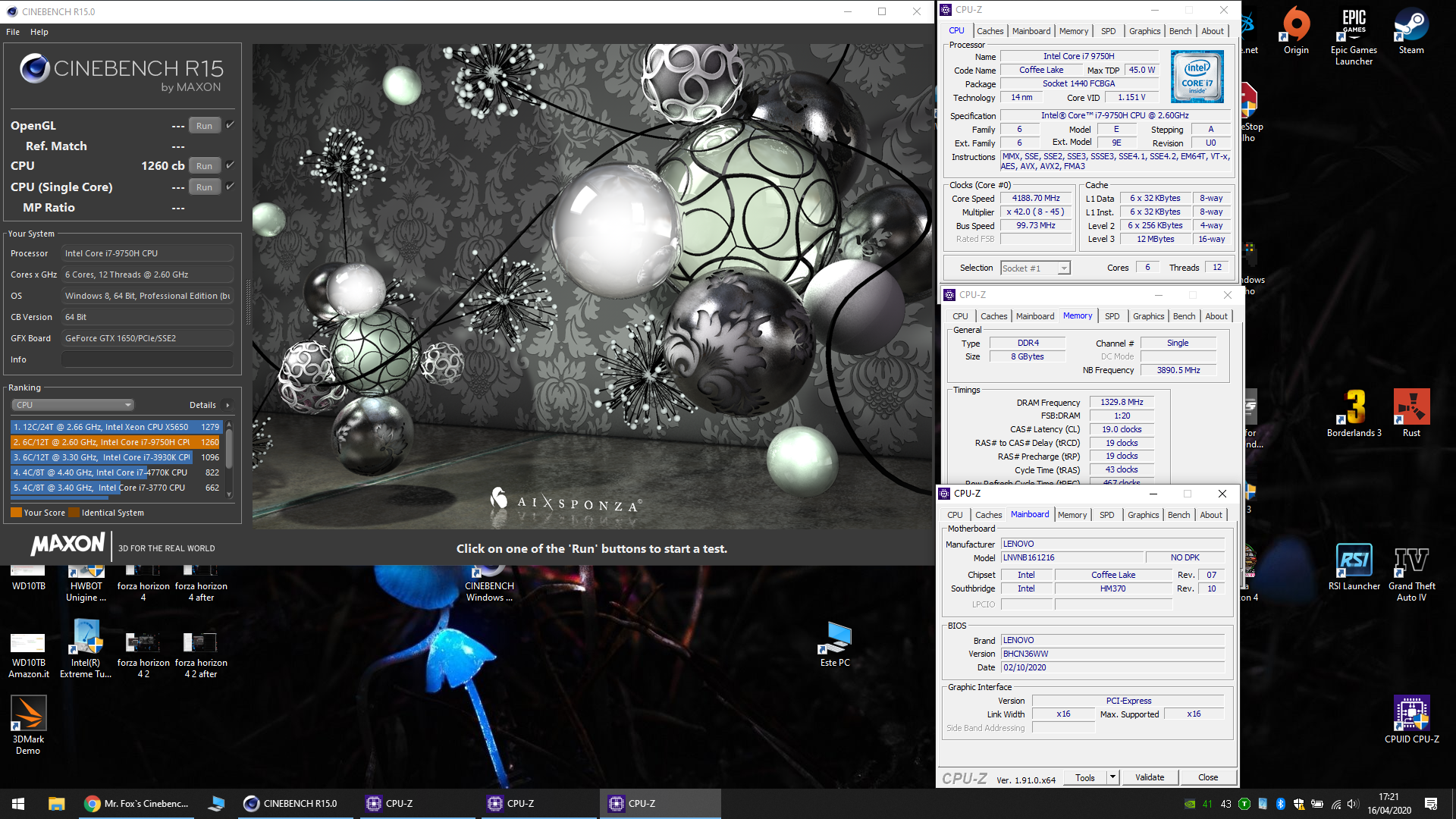Image resolution: width=1456 pixels, height=819 pixels.
Task: Click the Bluetooth tray icon
Action: tap(1281, 804)
